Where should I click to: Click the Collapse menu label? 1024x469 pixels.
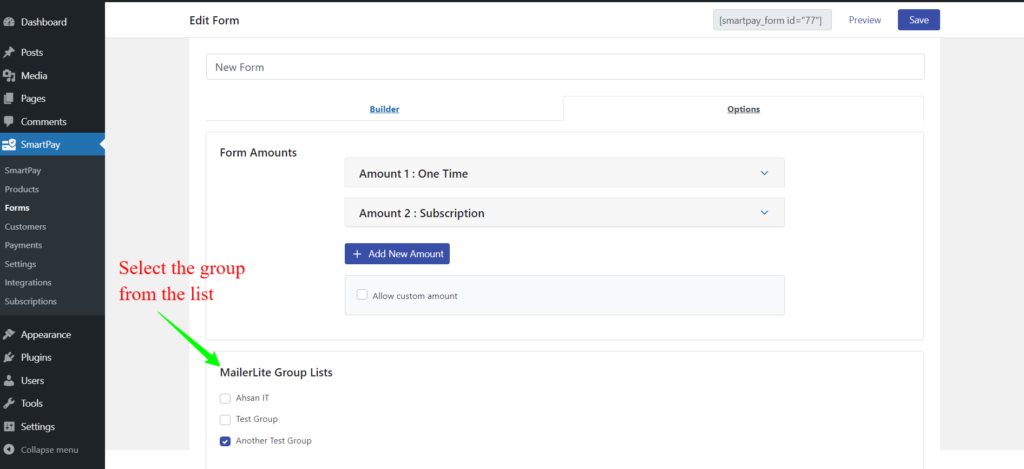(x=50, y=449)
